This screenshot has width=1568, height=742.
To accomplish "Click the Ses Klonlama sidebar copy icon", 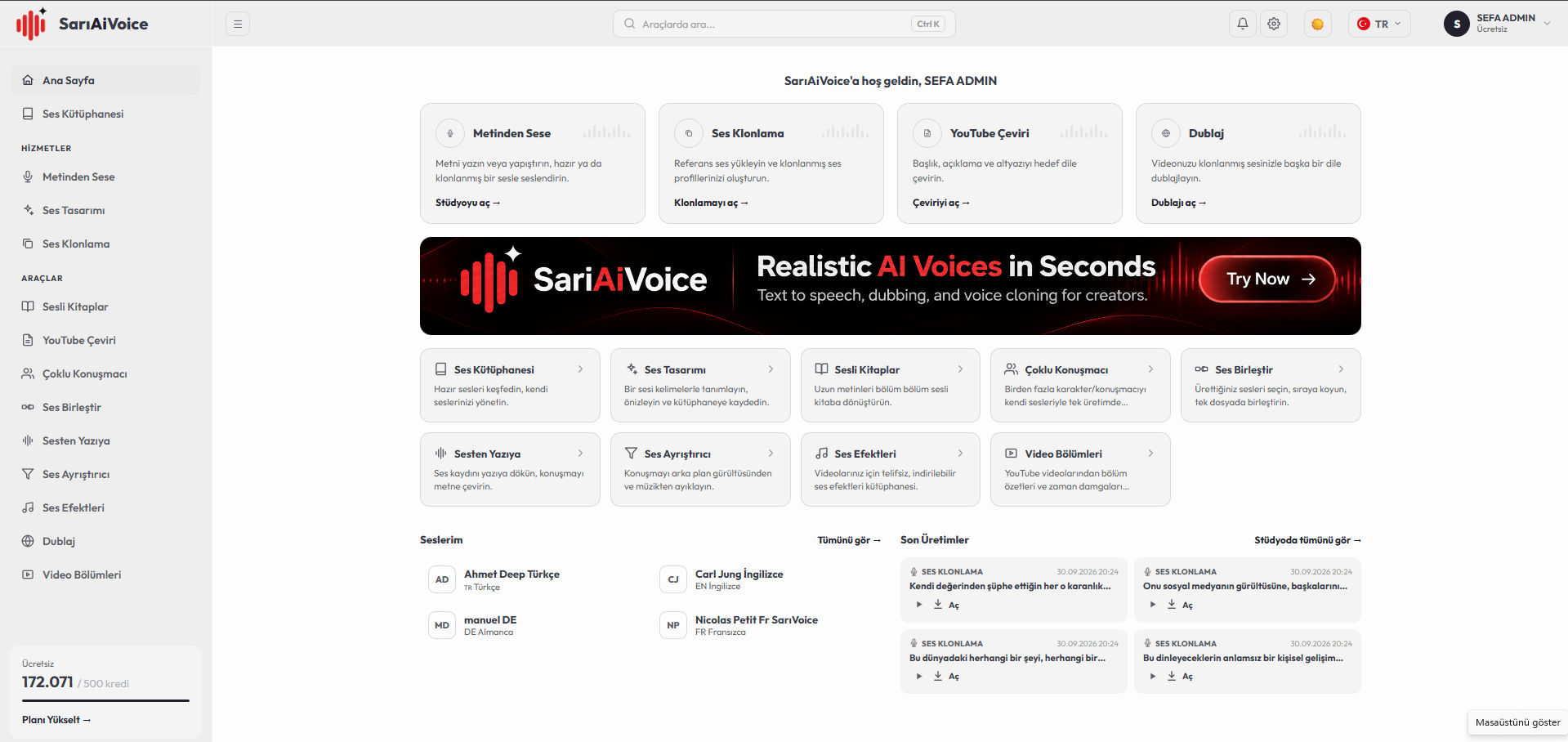I will click(x=28, y=244).
